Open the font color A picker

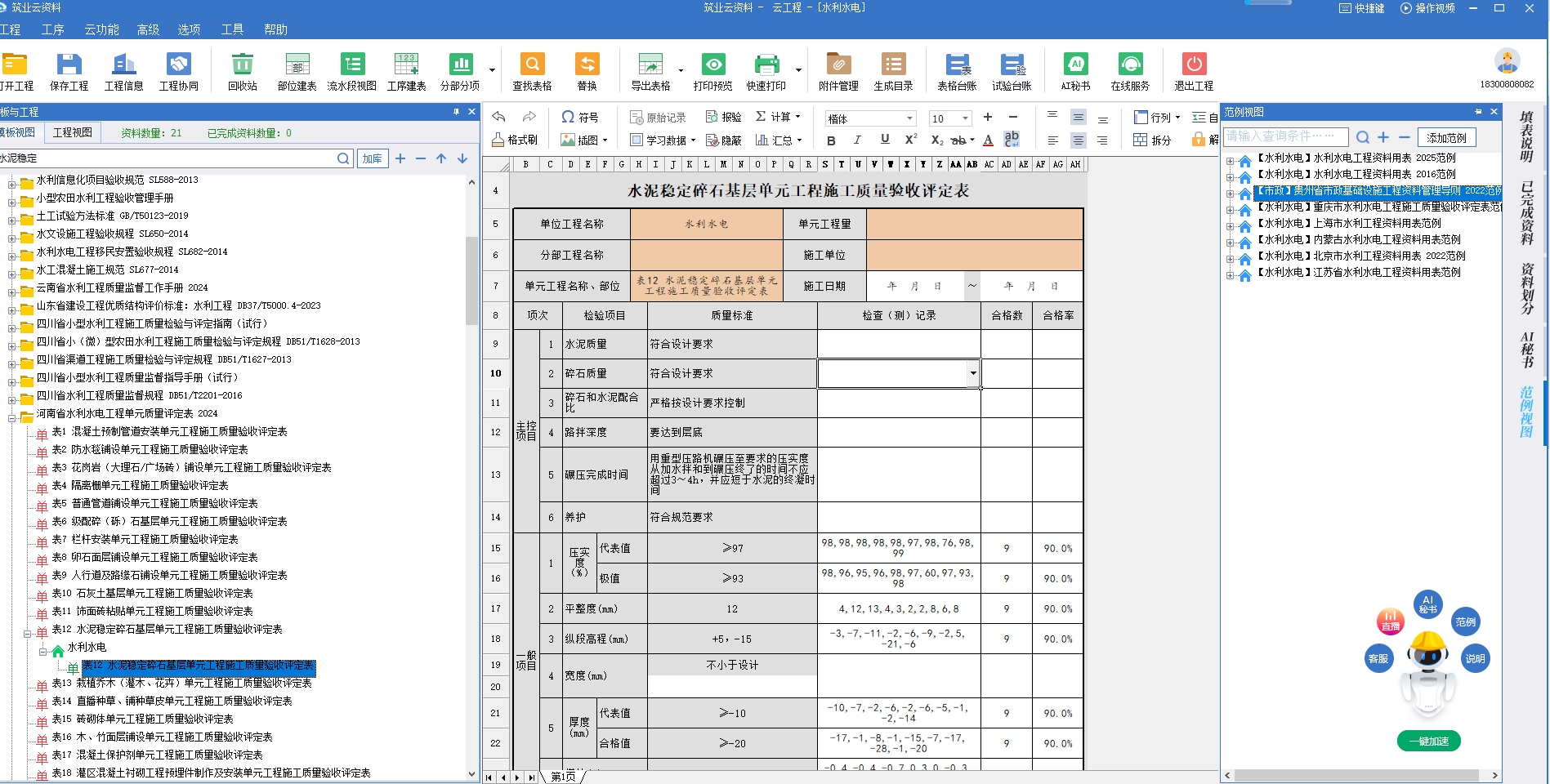988,140
